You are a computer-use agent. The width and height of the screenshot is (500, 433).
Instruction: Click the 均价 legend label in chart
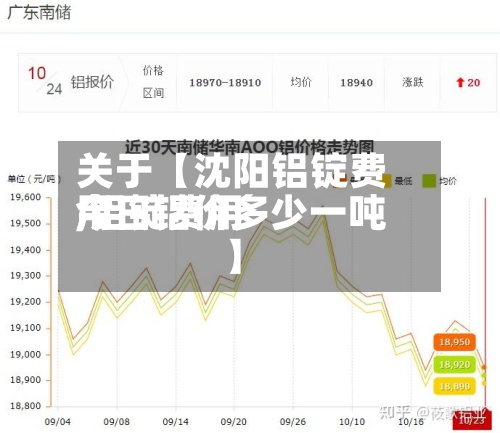pos(448,181)
